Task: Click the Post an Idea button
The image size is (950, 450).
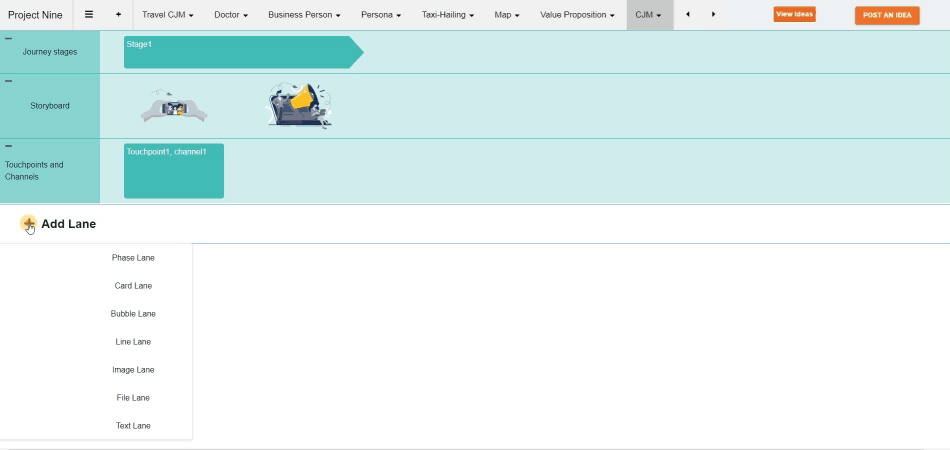Action: (x=887, y=15)
